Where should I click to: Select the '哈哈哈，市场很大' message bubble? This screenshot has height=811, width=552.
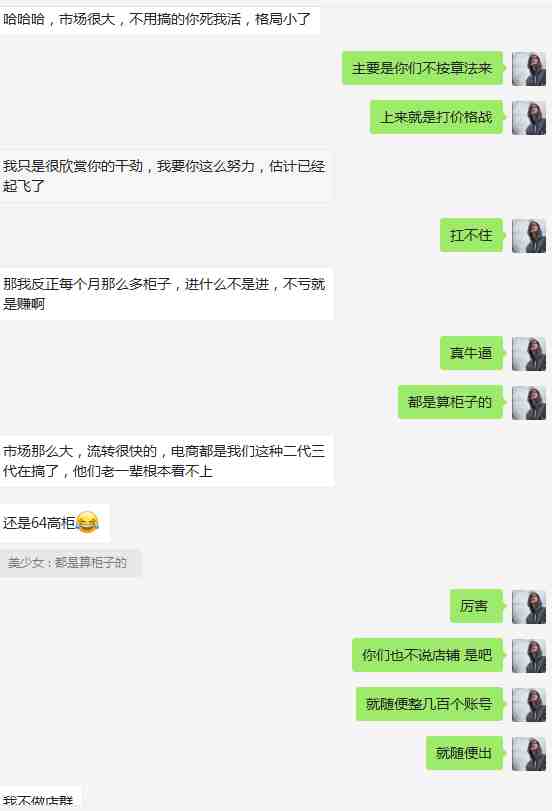coord(159,20)
